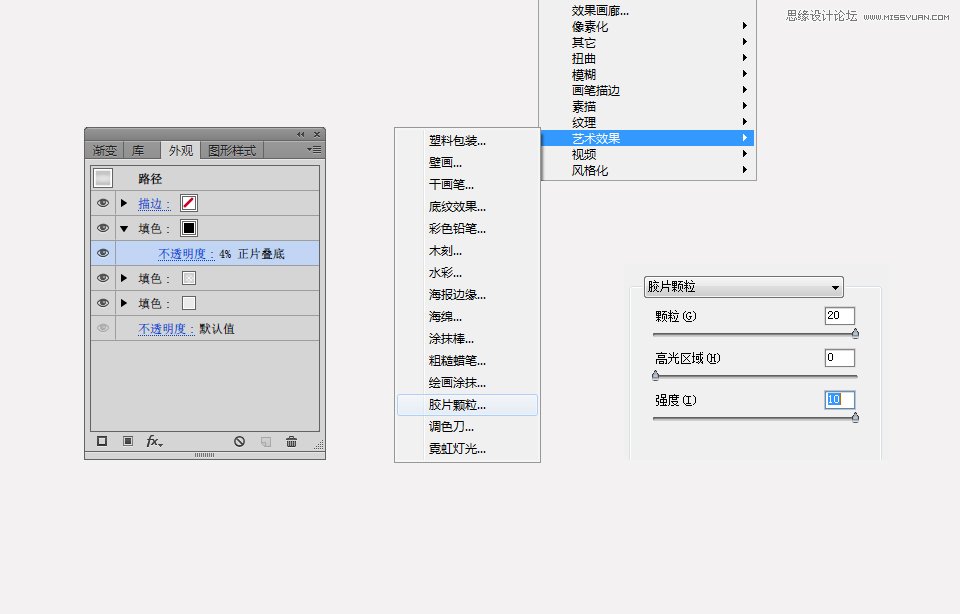960x614 pixels.
Task: Choose 壁画... effect
Action: 467,163
